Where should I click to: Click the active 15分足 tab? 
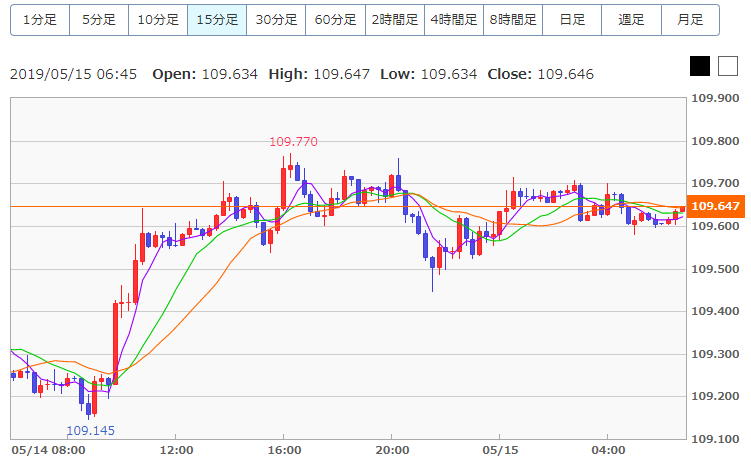(x=217, y=20)
